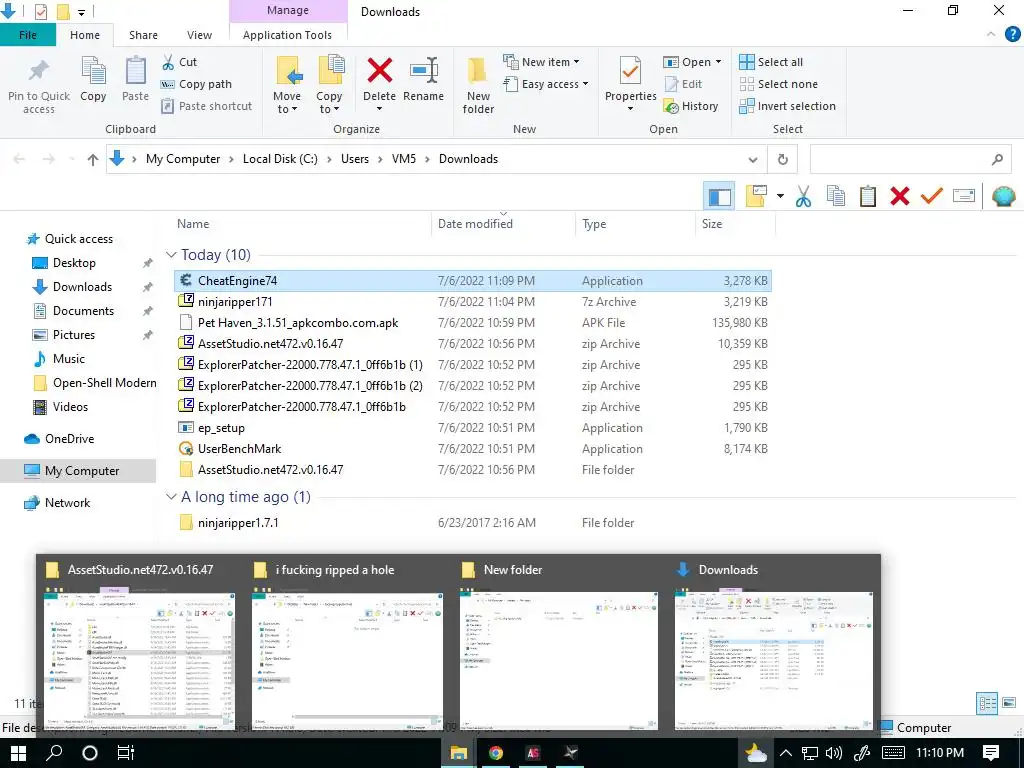Create a New folder from ribbon
The image size is (1024, 768).
tap(478, 86)
